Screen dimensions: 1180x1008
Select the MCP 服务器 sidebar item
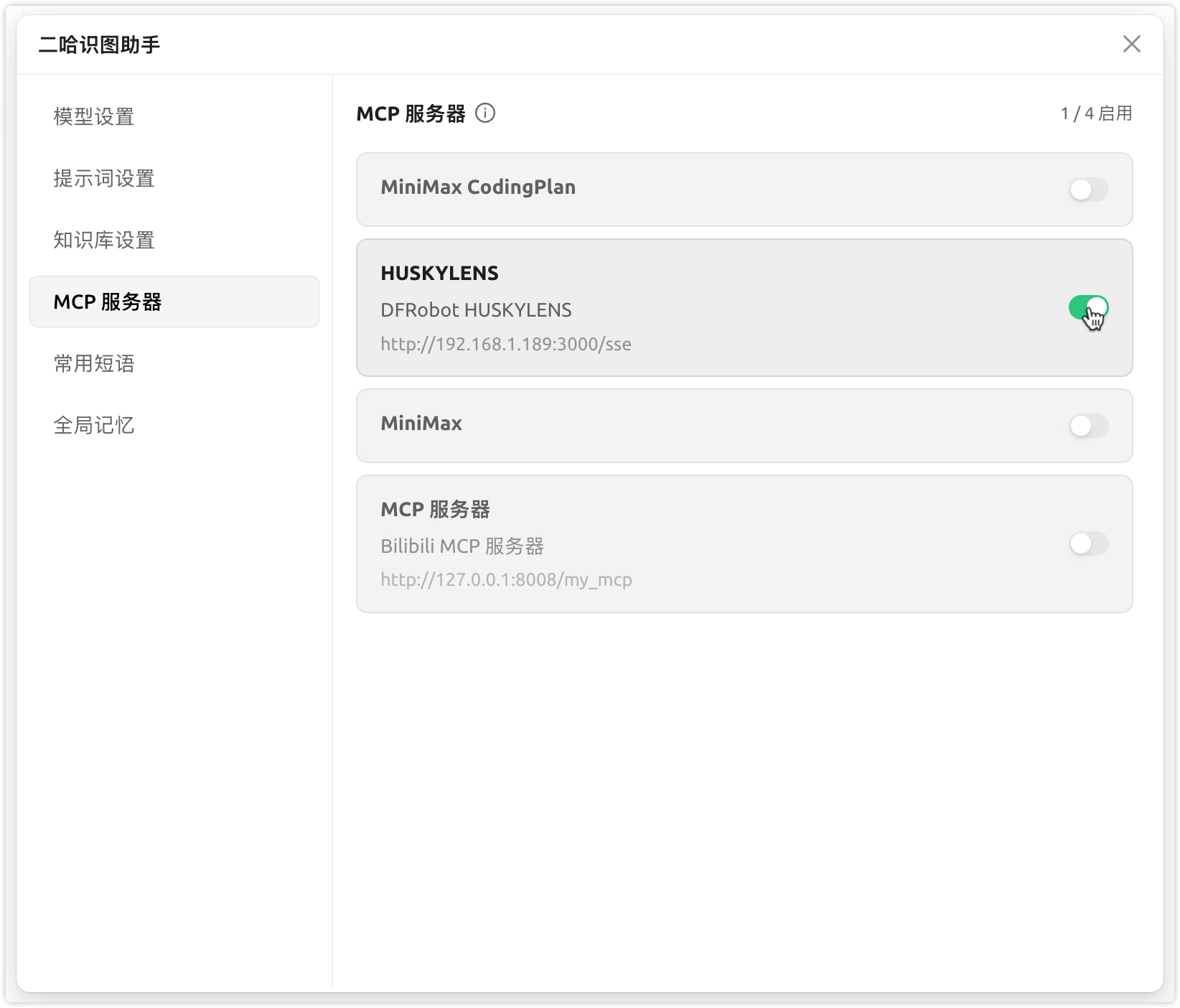click(108, 302)
